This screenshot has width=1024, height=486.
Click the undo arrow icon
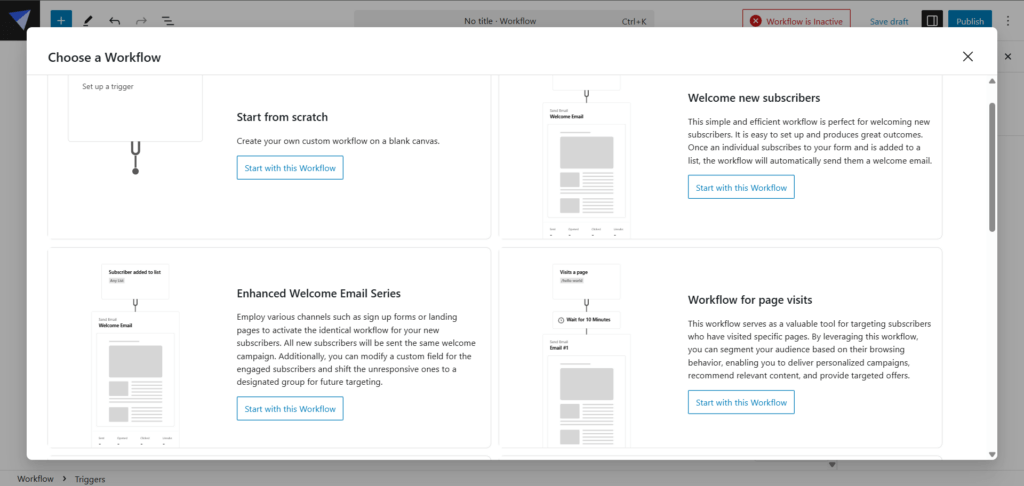tap(114, 20)
